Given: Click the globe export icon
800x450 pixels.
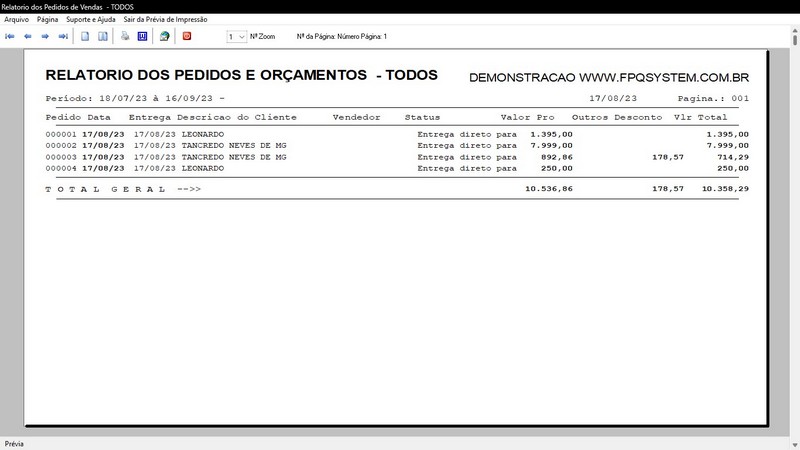Looking at the screenshot, I should click(x=164, y=36).
